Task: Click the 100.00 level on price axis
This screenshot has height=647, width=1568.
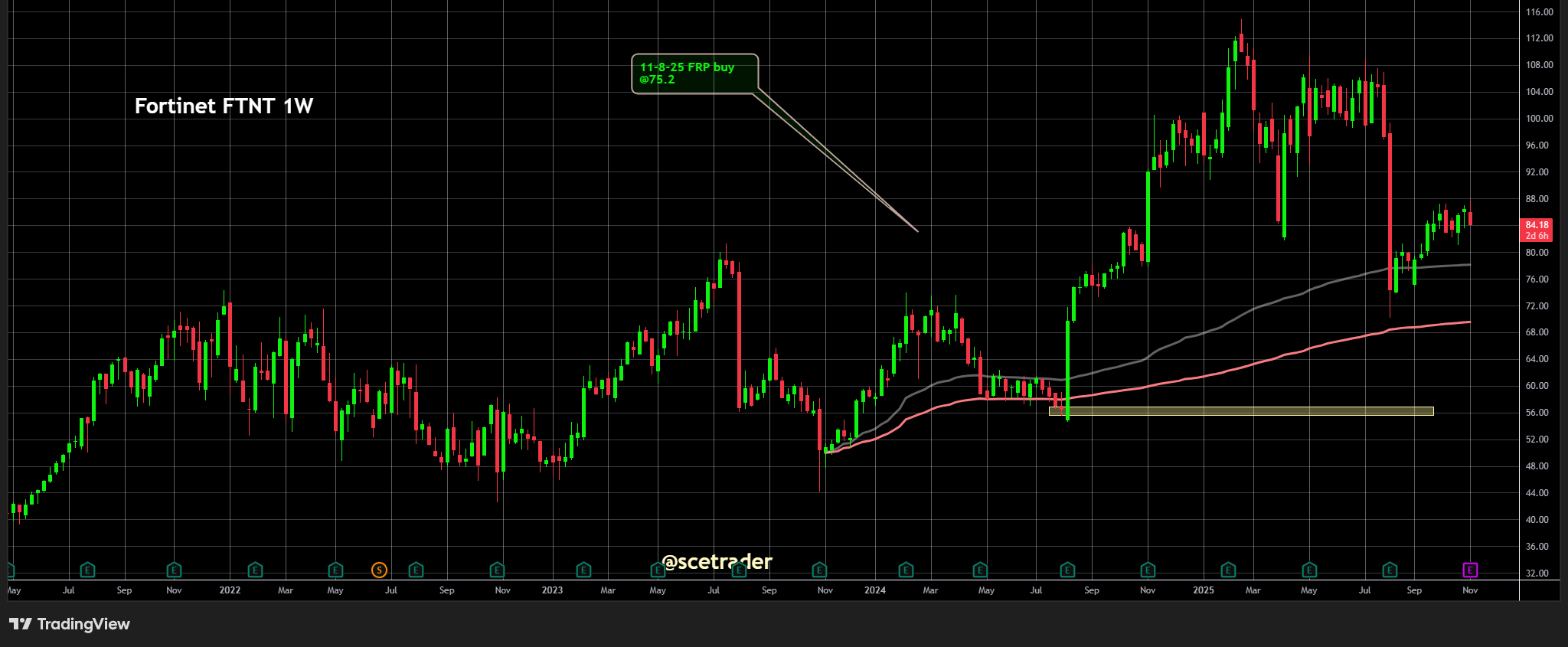Action: point(1539,119)
